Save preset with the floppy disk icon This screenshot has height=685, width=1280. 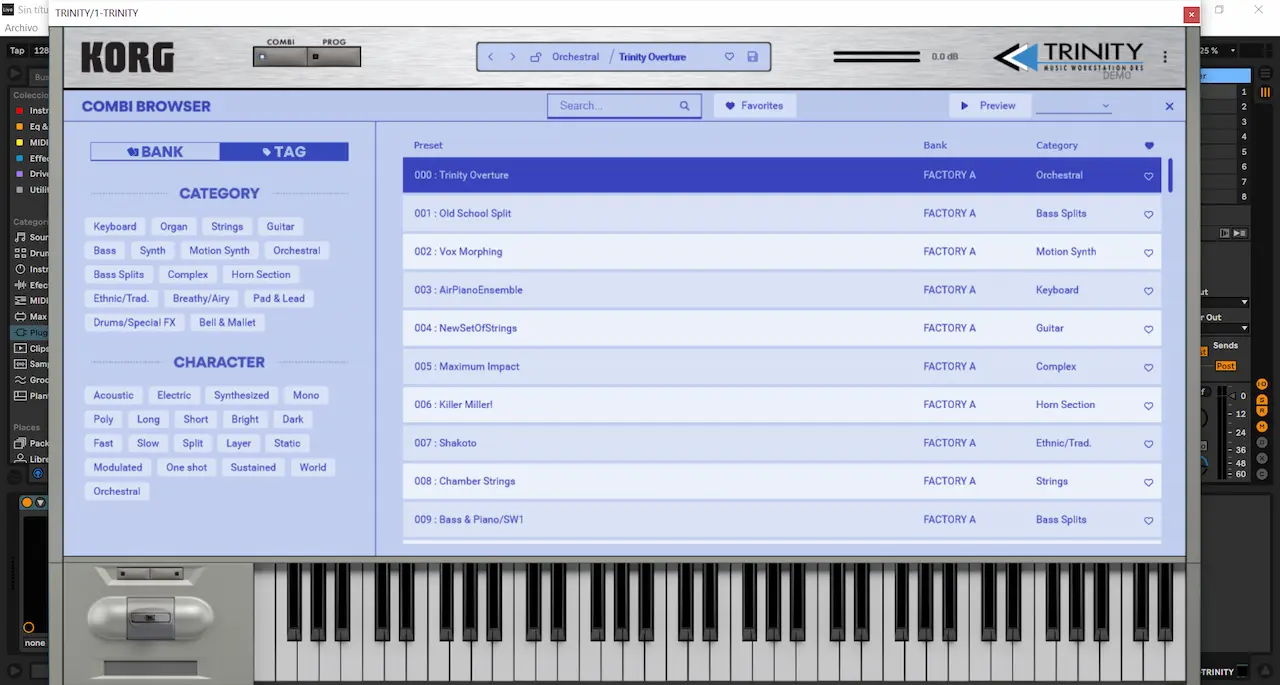click(752, 57)
